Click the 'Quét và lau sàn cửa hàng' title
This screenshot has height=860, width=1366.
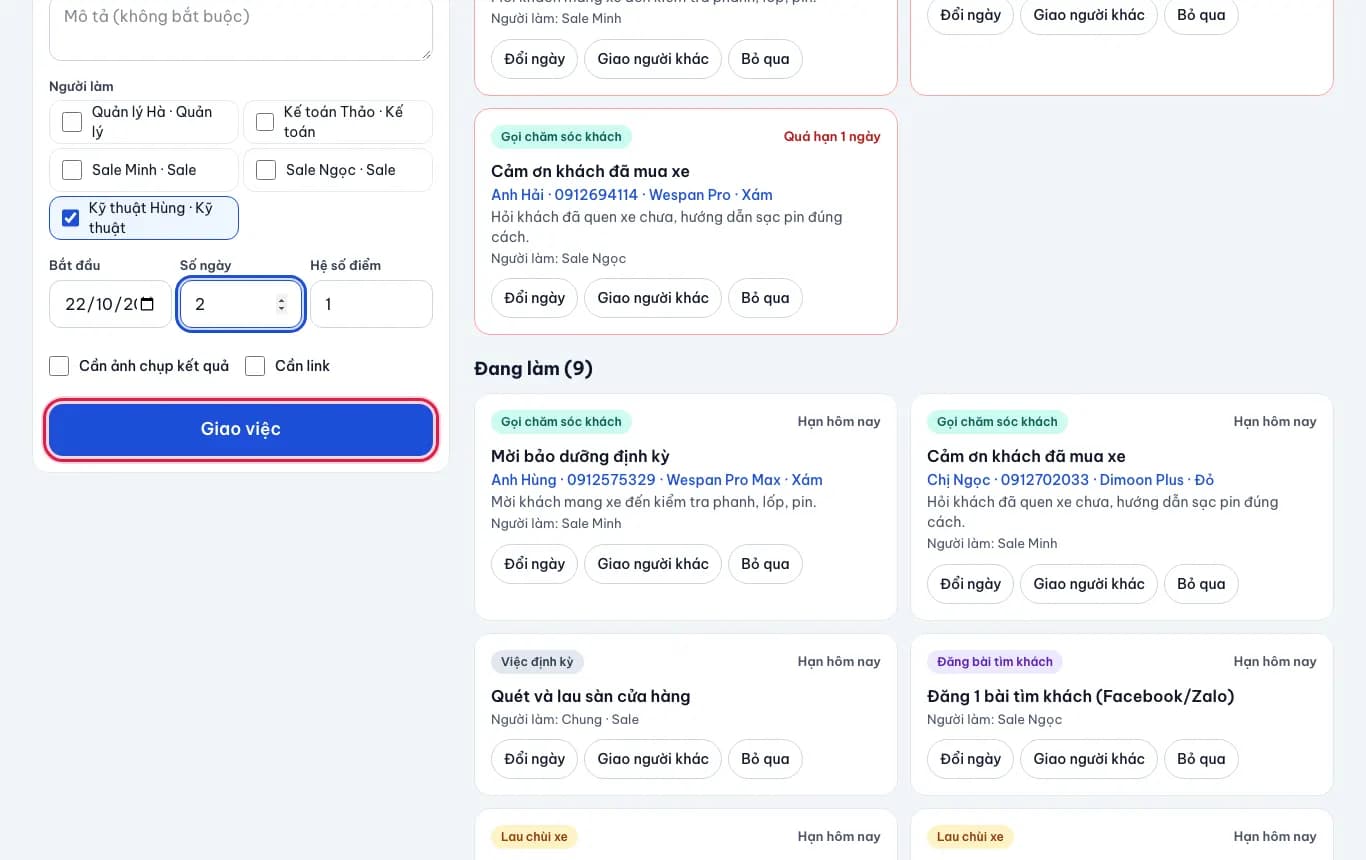click(591, 696)
